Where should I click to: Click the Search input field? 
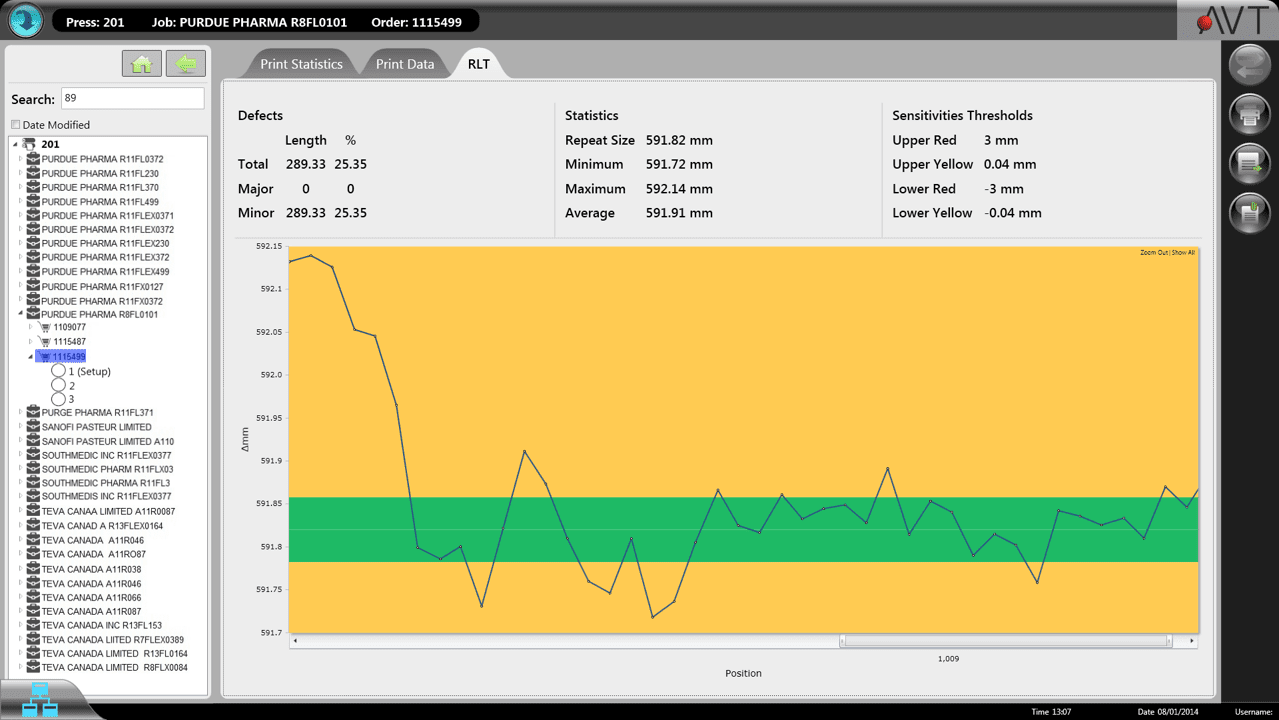point(132,98)
